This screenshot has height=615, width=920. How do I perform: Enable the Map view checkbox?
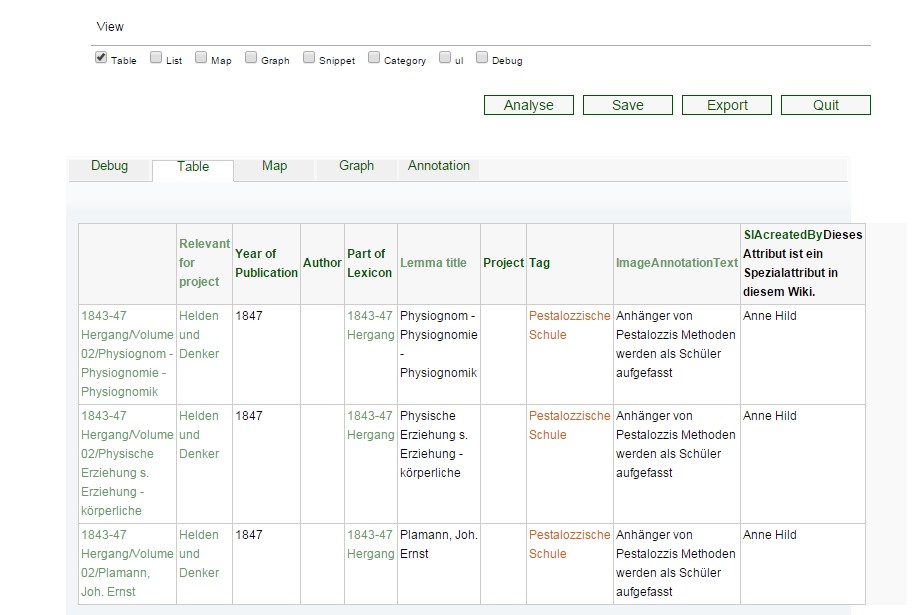pyautogui.click(x=201, y=57)
